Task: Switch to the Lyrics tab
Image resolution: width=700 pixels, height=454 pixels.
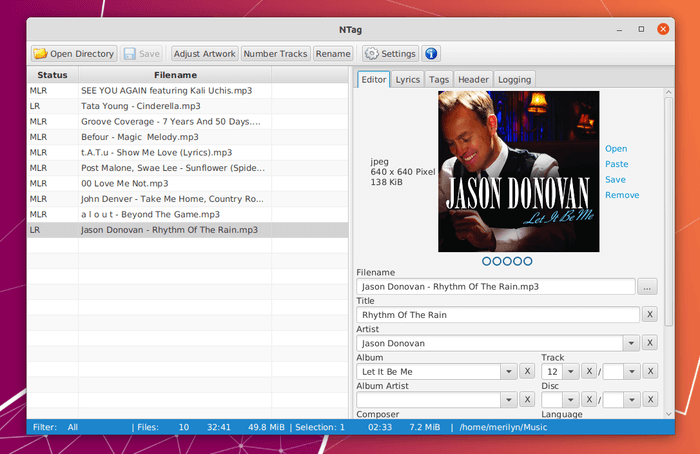Action: (408, 79)
